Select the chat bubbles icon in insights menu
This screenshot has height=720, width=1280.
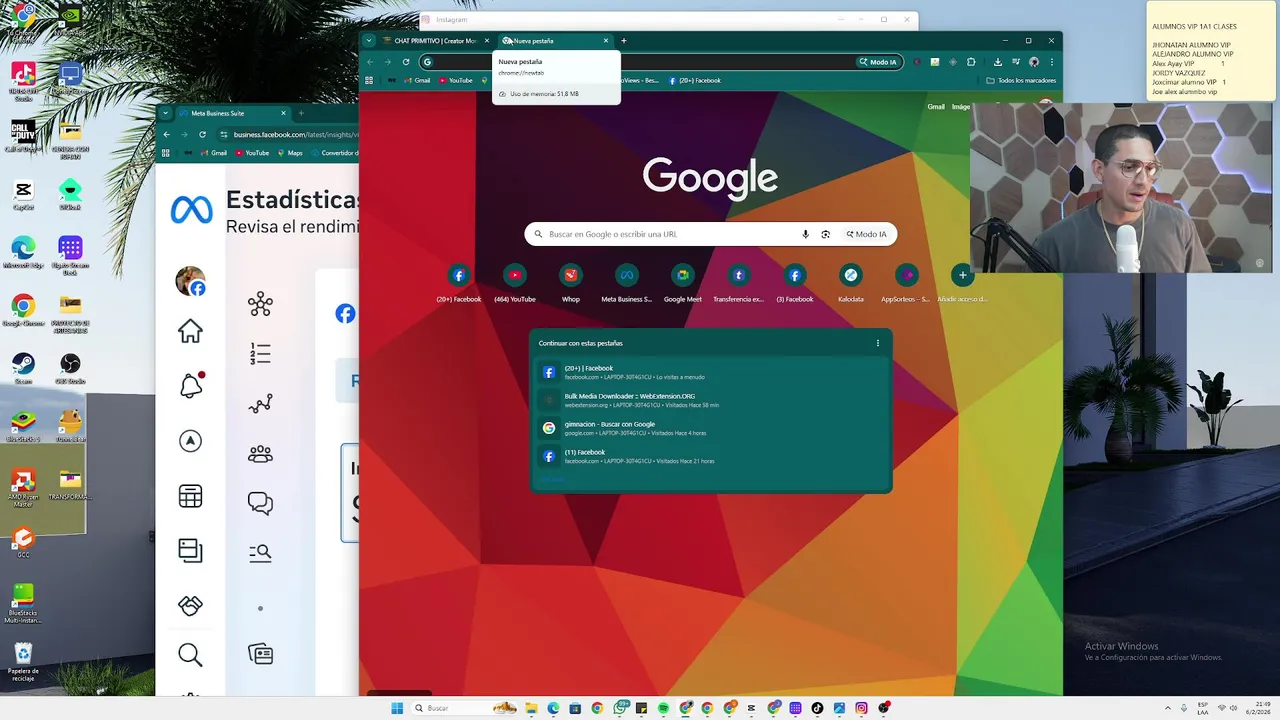tap(260, 504)
